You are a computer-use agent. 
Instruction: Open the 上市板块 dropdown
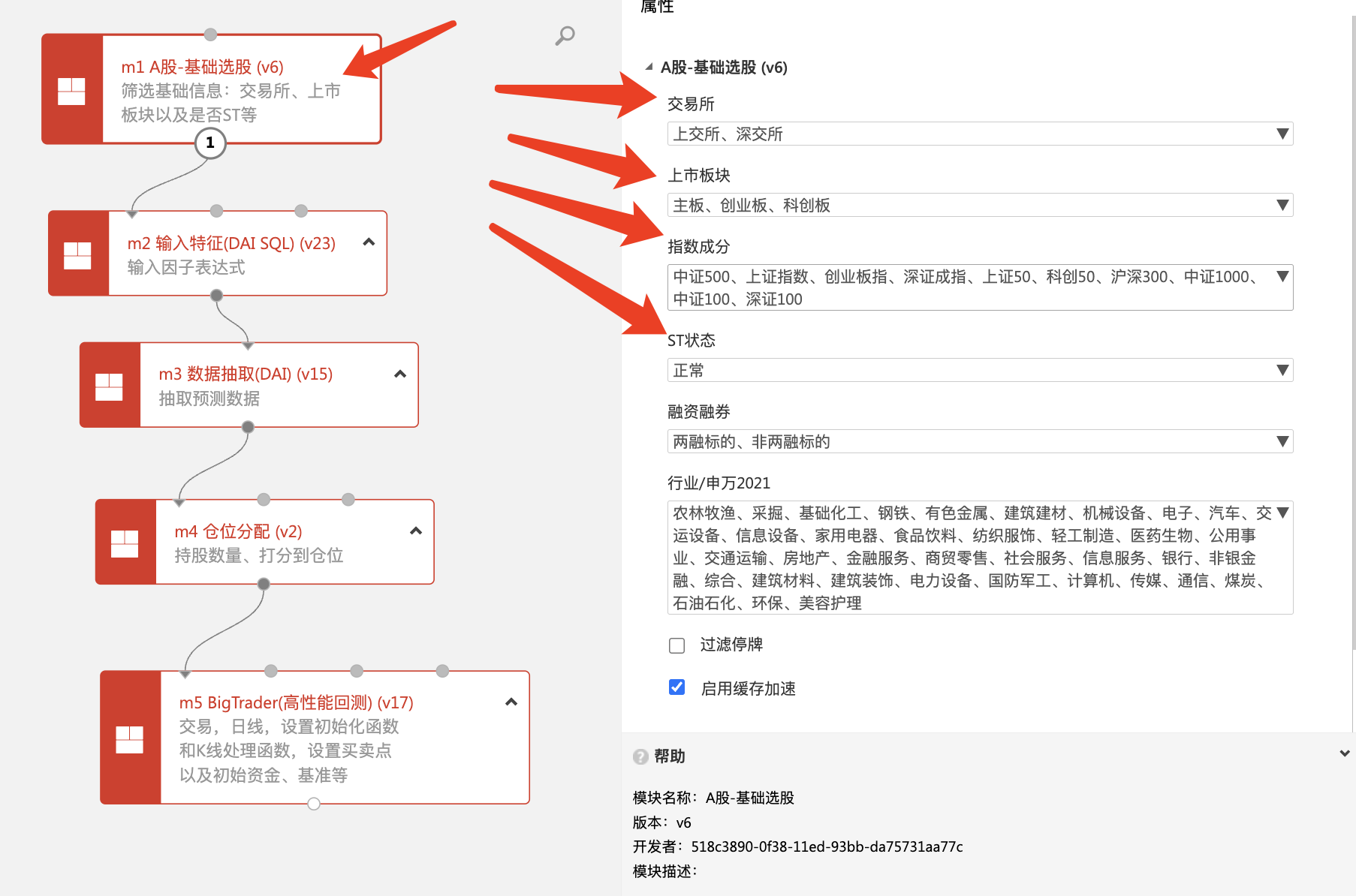coord(979,206)
